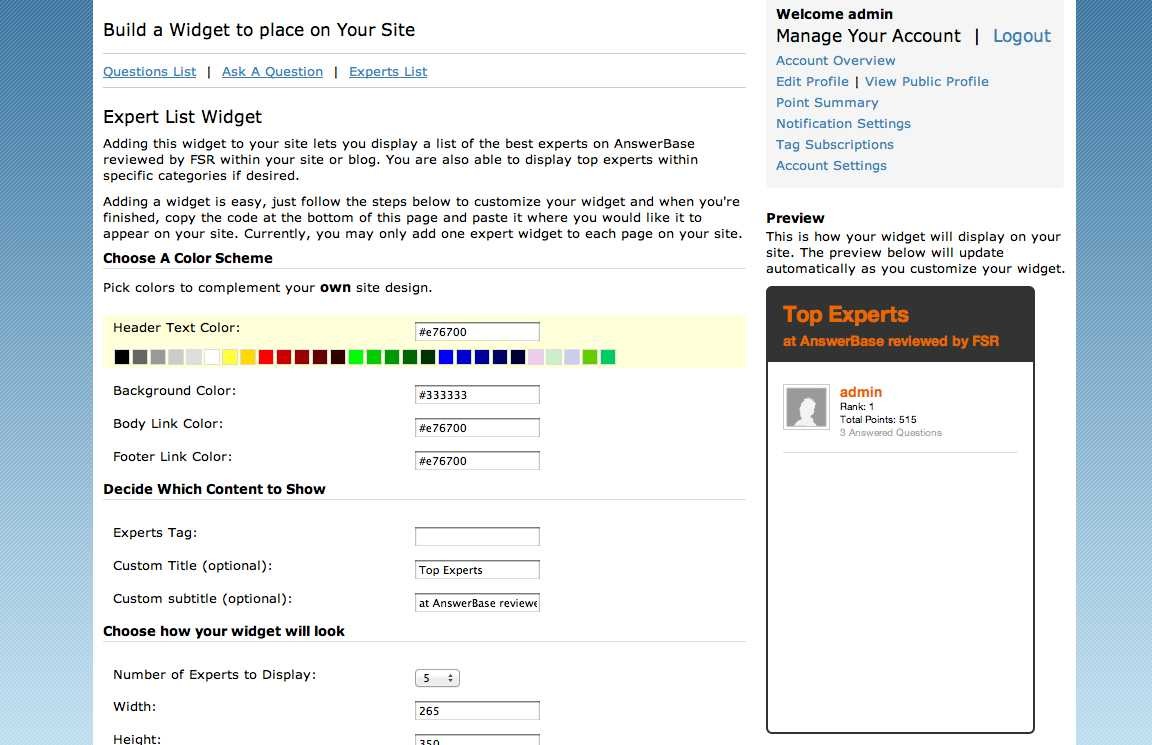Screen dimensions: 1152x745
Task: Select the 'at AnswerBase reviewed by FSR' preview subtitle
Action: click(890, 341)
